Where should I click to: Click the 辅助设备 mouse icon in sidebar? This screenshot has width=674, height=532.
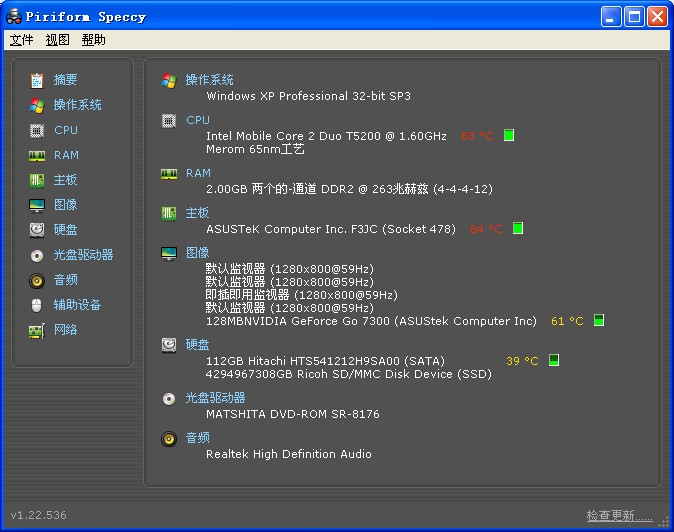tap(37, 306)
